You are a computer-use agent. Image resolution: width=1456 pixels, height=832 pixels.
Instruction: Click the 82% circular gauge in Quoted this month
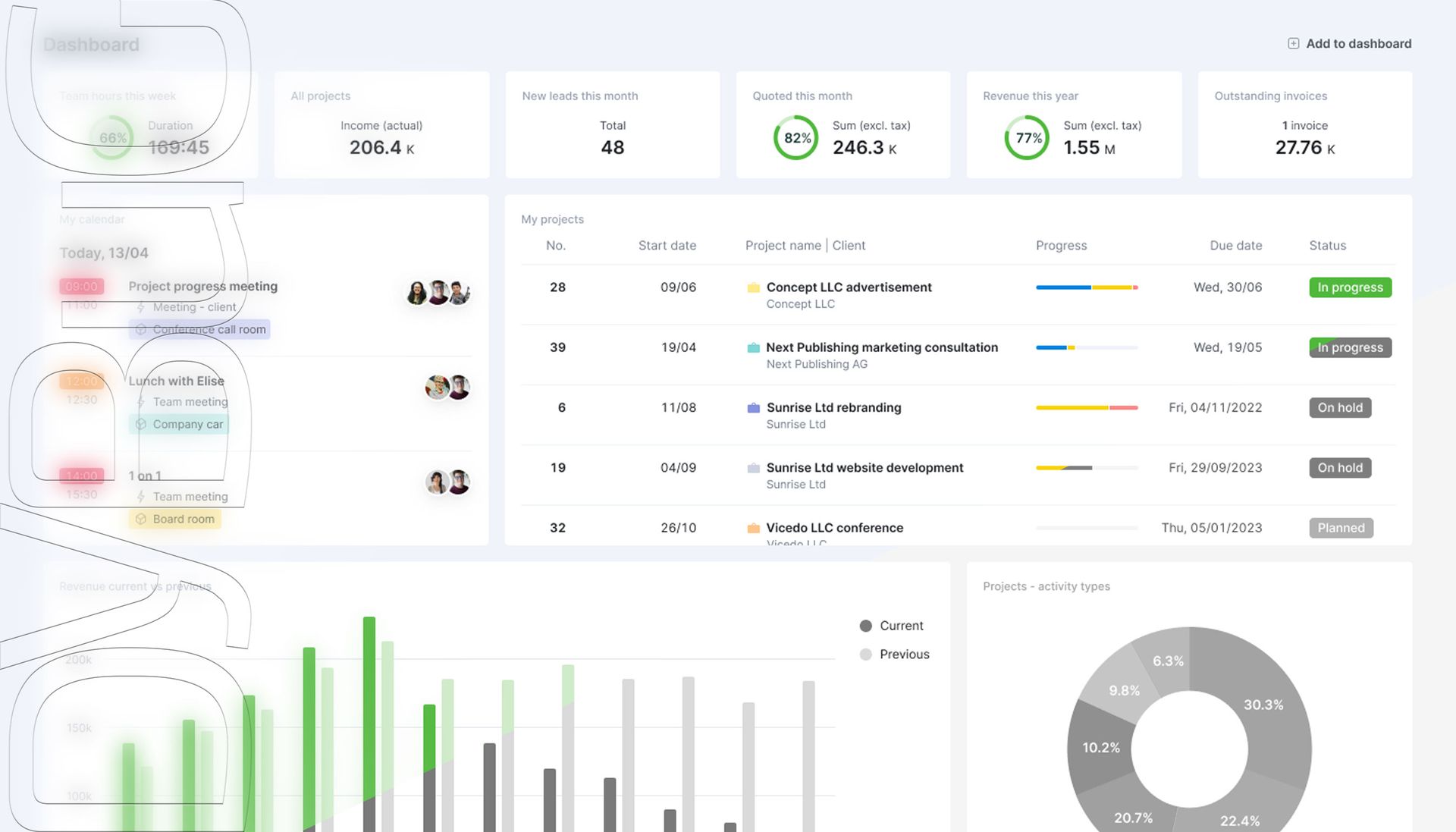pos(795,137)
